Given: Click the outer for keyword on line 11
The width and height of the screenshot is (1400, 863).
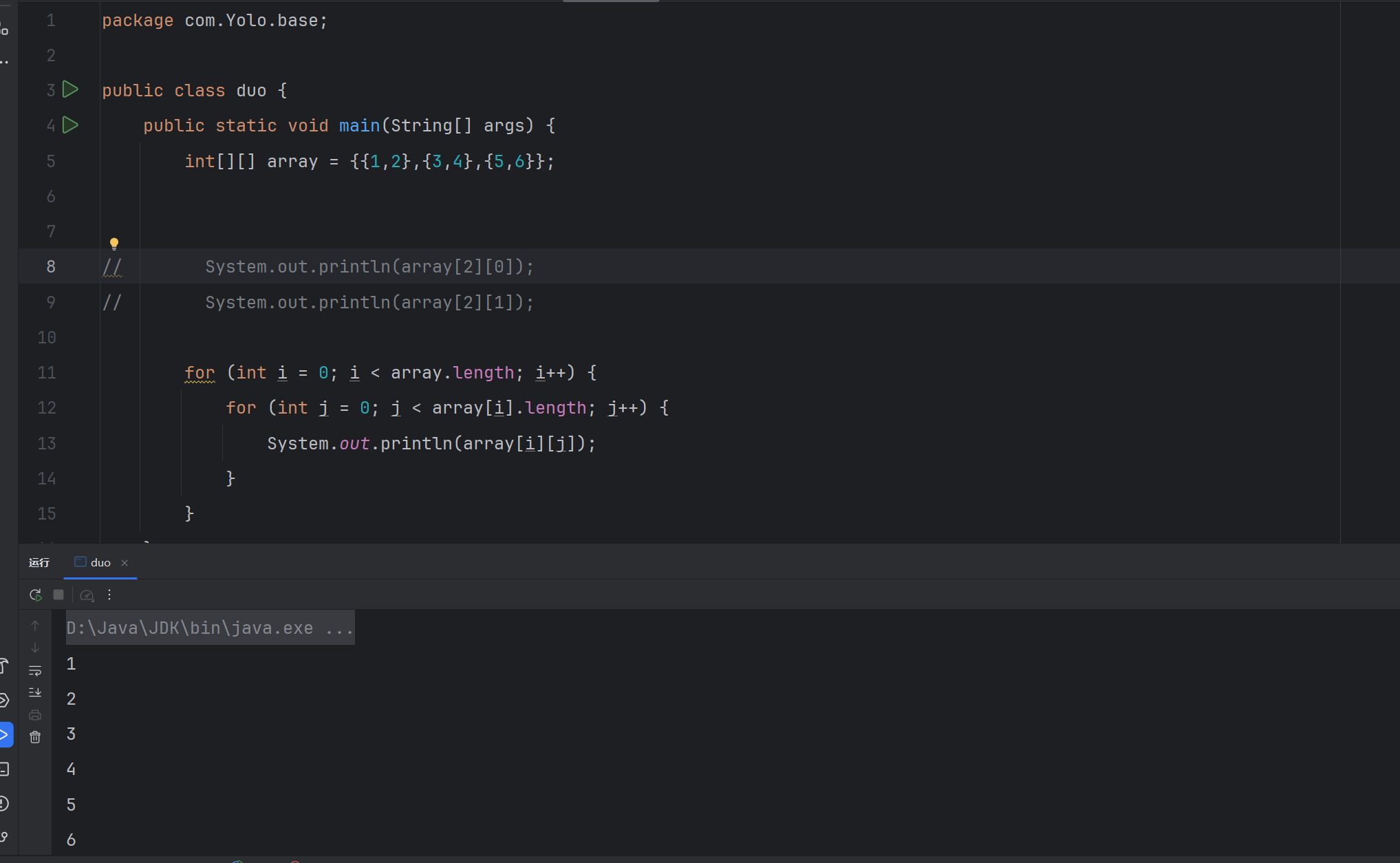Looking at the screenshot, I should click(200, 372).
